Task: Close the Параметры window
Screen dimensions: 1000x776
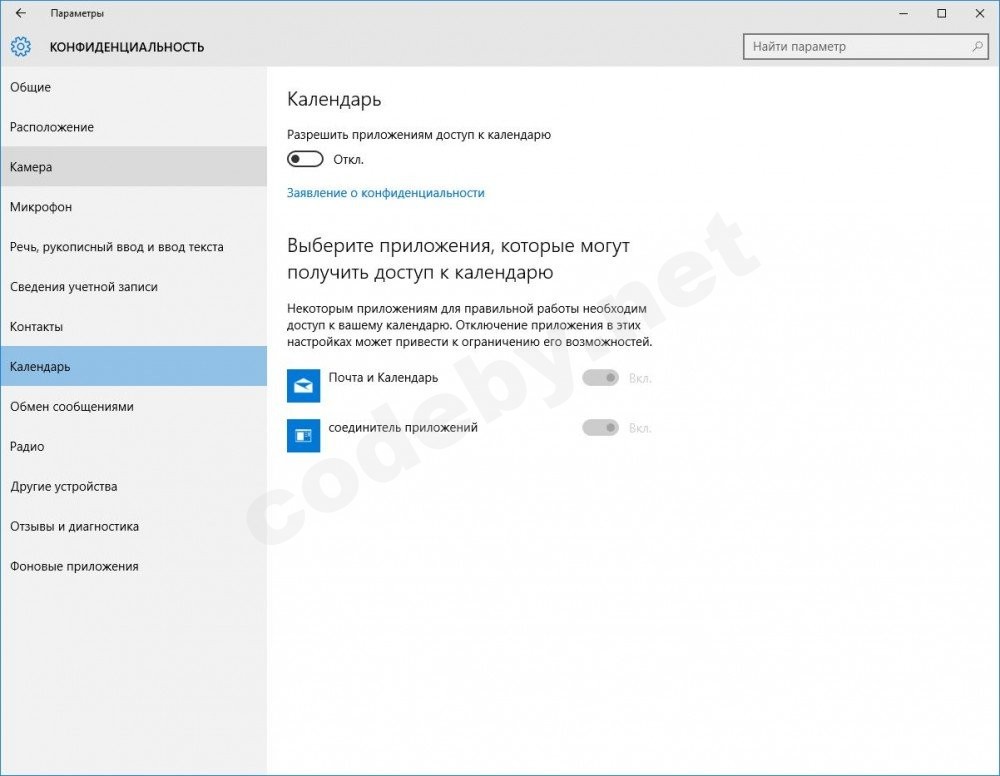Action: coord(980,13)
